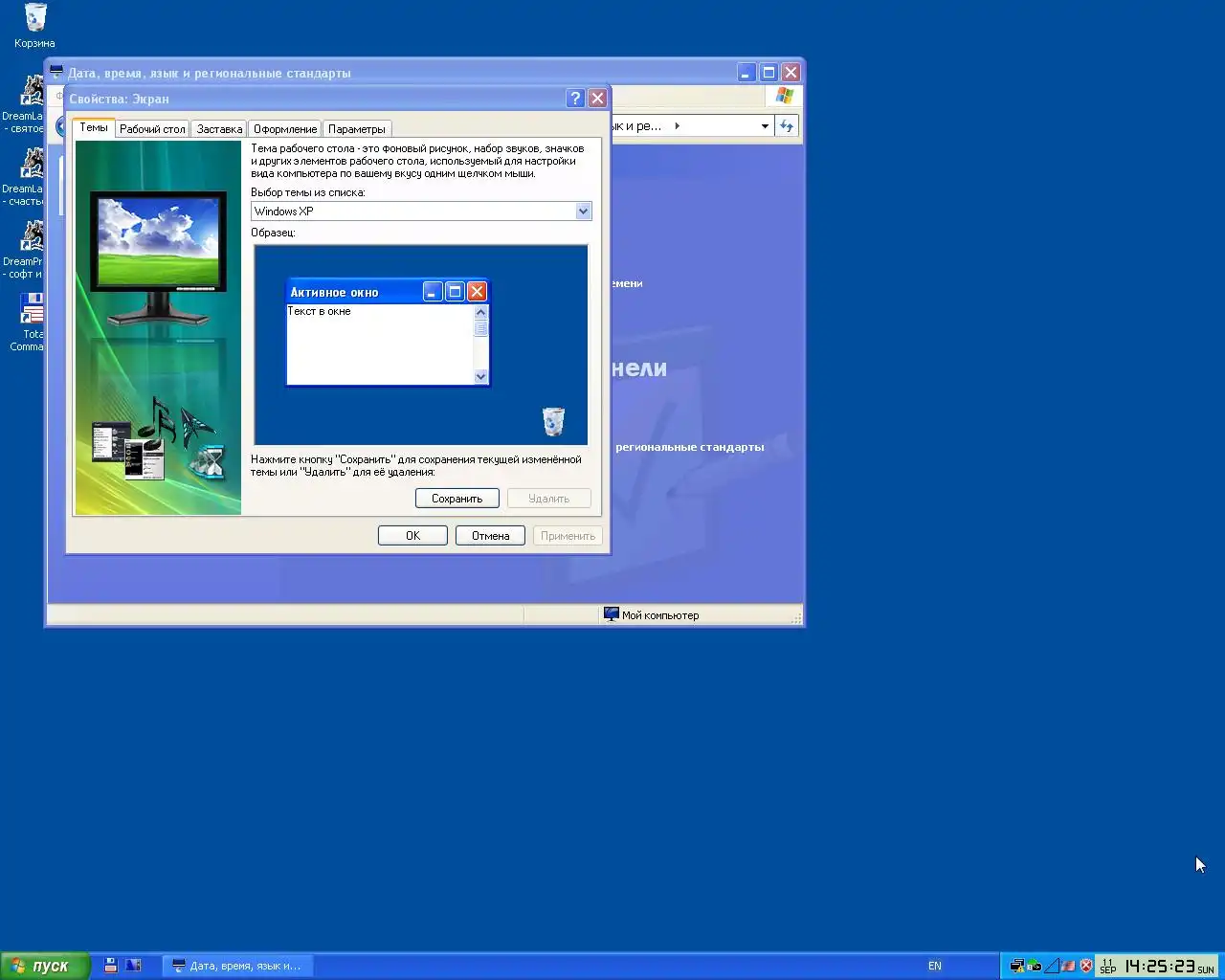Open the Windows XP theme dropdown list
The width and height of the screenshot is (1225, 980).
click(x=583, y=212)
